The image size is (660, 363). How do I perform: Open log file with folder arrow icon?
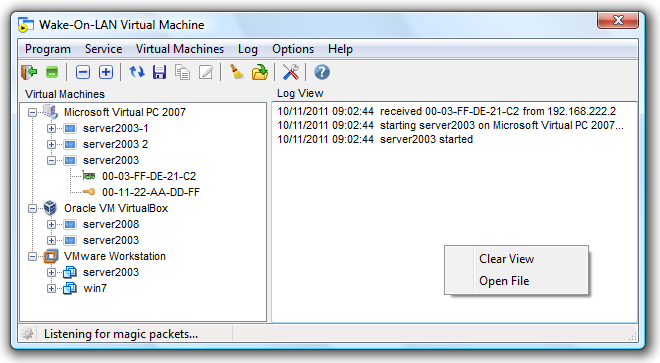tap(260, 72)
